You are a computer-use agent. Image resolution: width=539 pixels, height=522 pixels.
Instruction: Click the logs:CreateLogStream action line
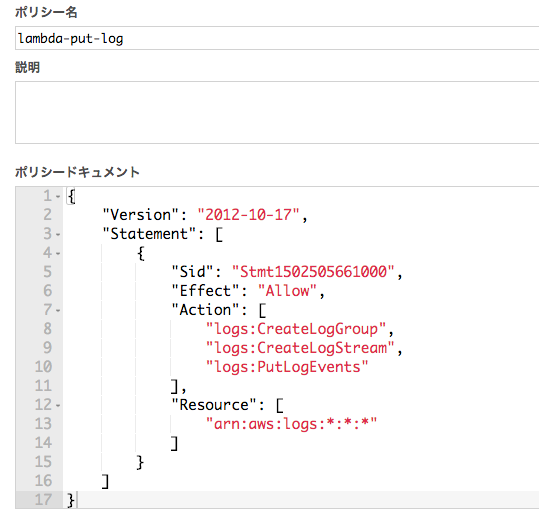point(300,348)
